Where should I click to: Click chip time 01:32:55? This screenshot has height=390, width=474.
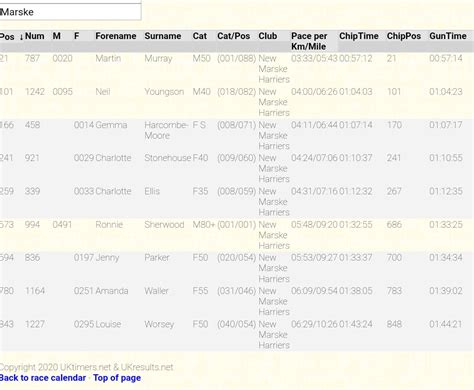point(356,225)
